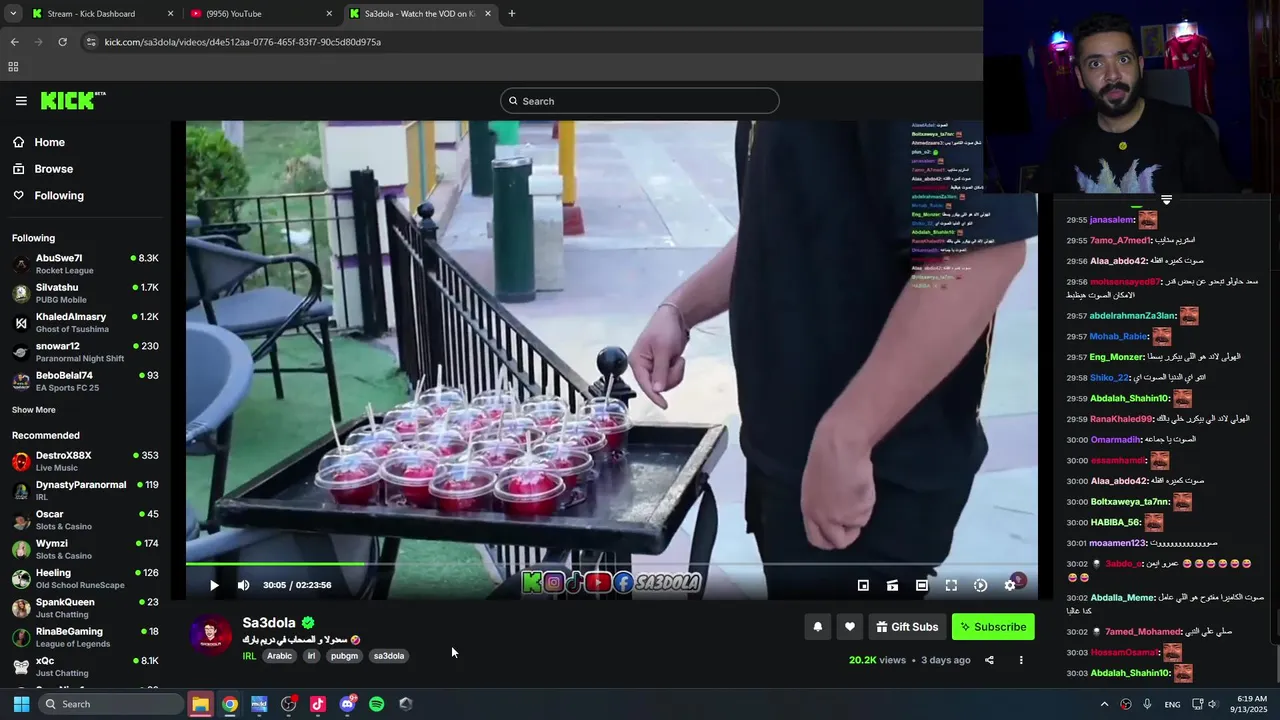Open File Explorer from taskbar
Viewport: 1280px width, 720px height.
[200, 704]
